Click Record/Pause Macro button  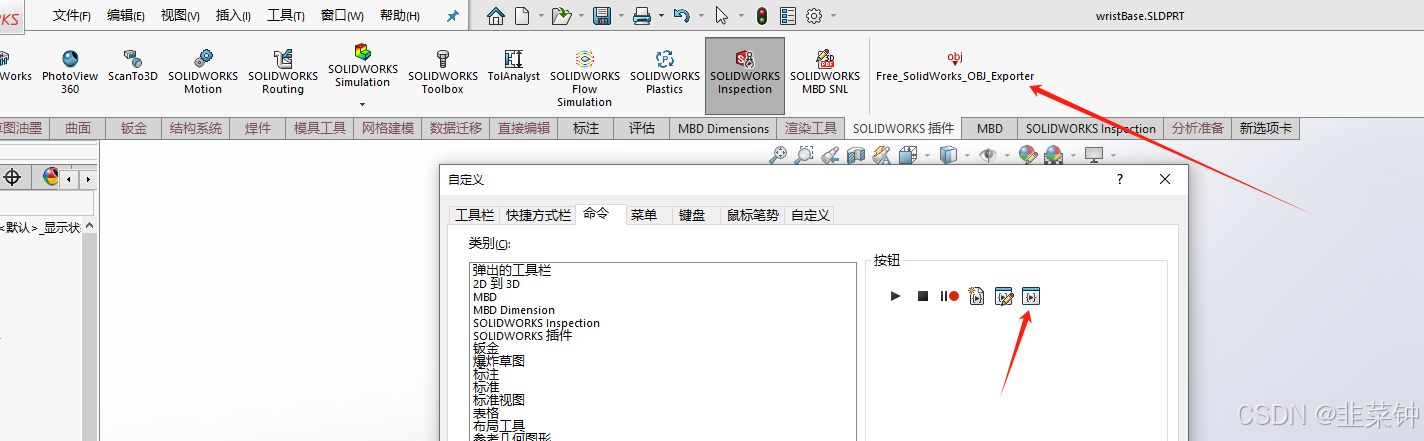[x=949, y=296]
